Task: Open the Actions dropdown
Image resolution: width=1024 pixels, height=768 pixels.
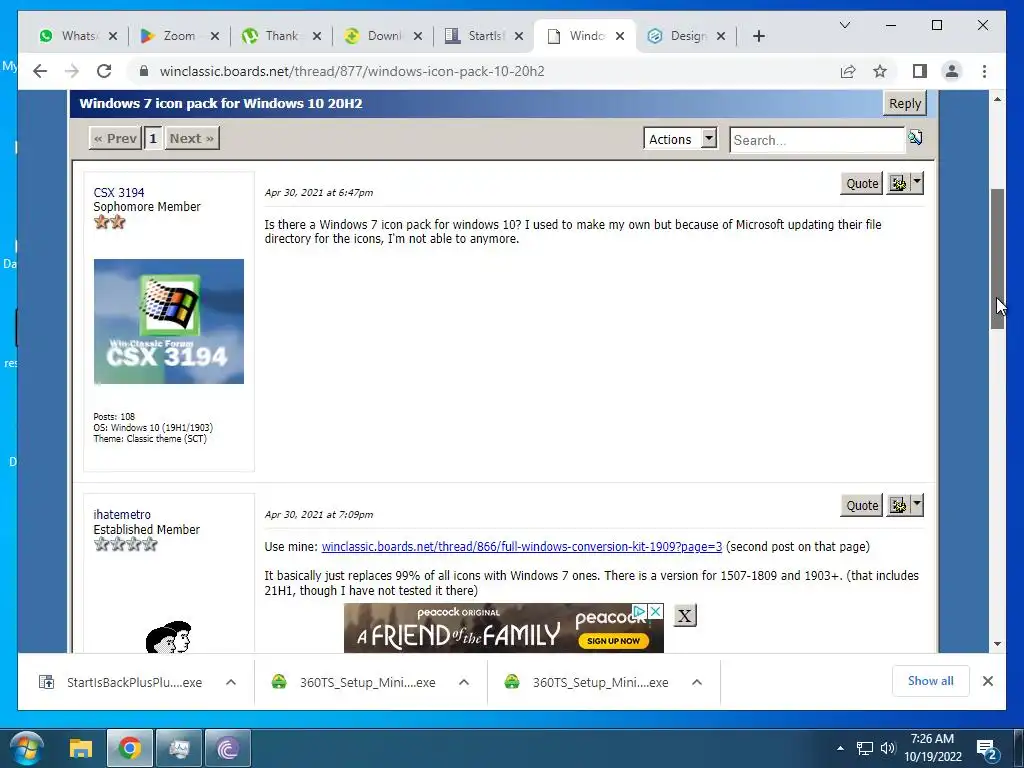Action: pos(680,139)
